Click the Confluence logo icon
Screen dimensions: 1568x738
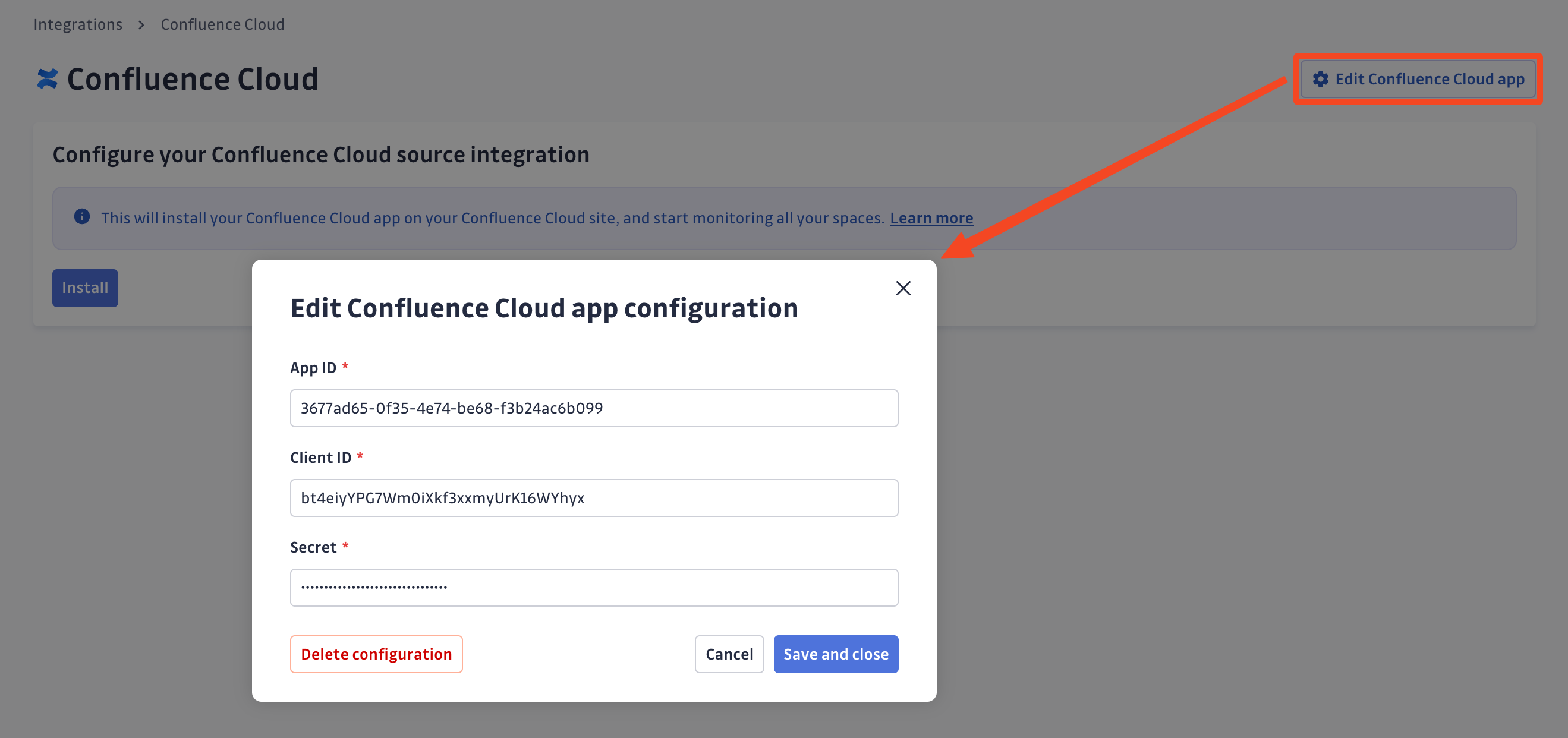[x=47, y=78]
